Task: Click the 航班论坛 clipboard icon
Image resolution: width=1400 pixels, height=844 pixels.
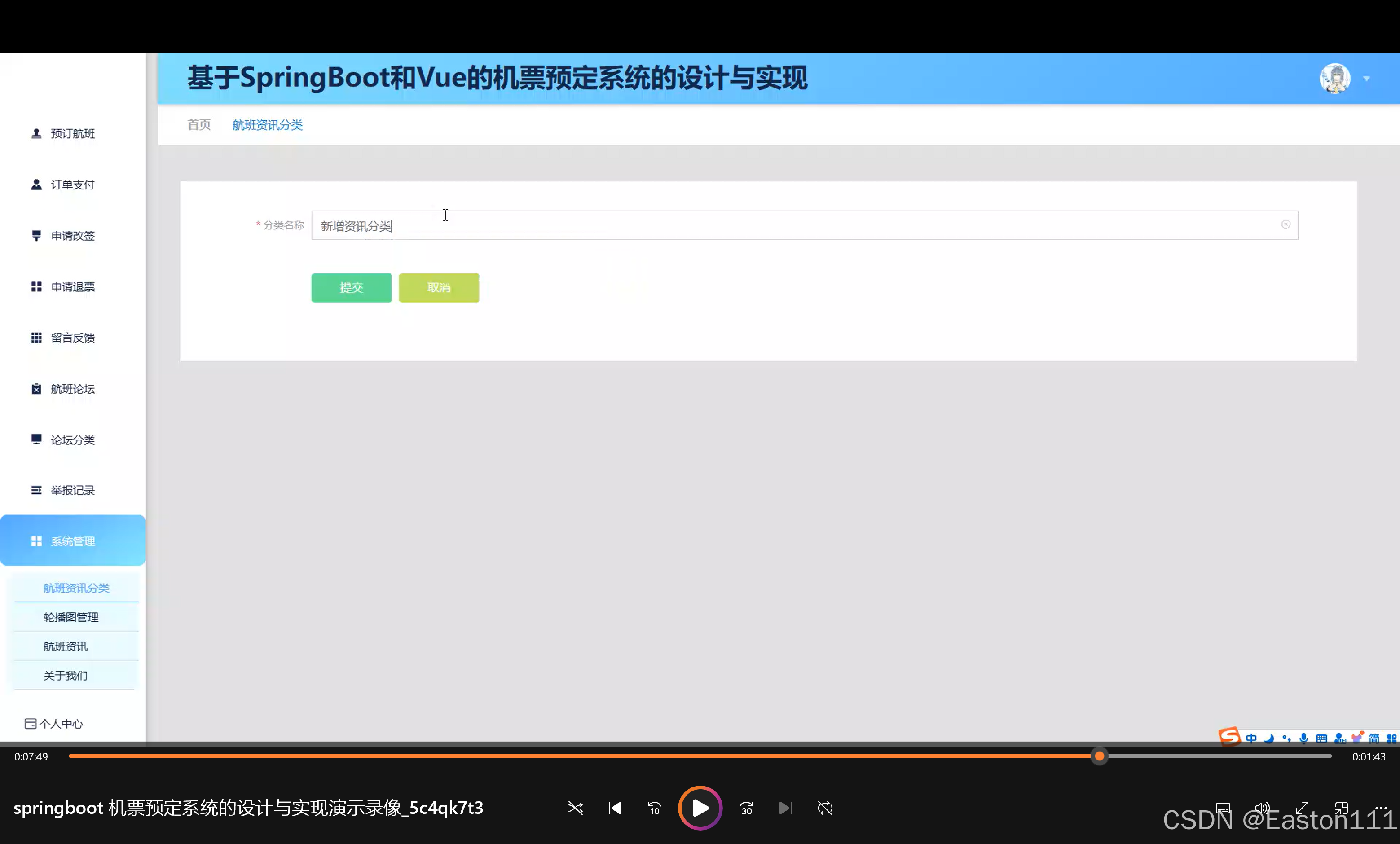Action: click(x=36, y=388)
